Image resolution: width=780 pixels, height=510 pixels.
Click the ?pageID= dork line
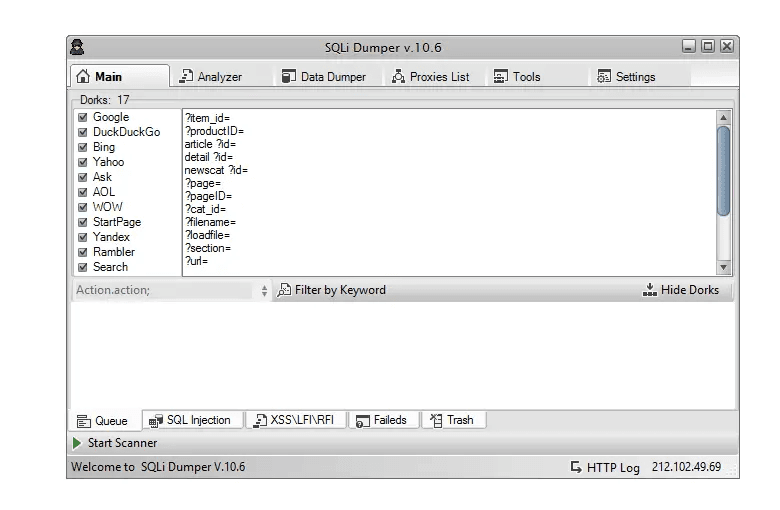[208, 196]
